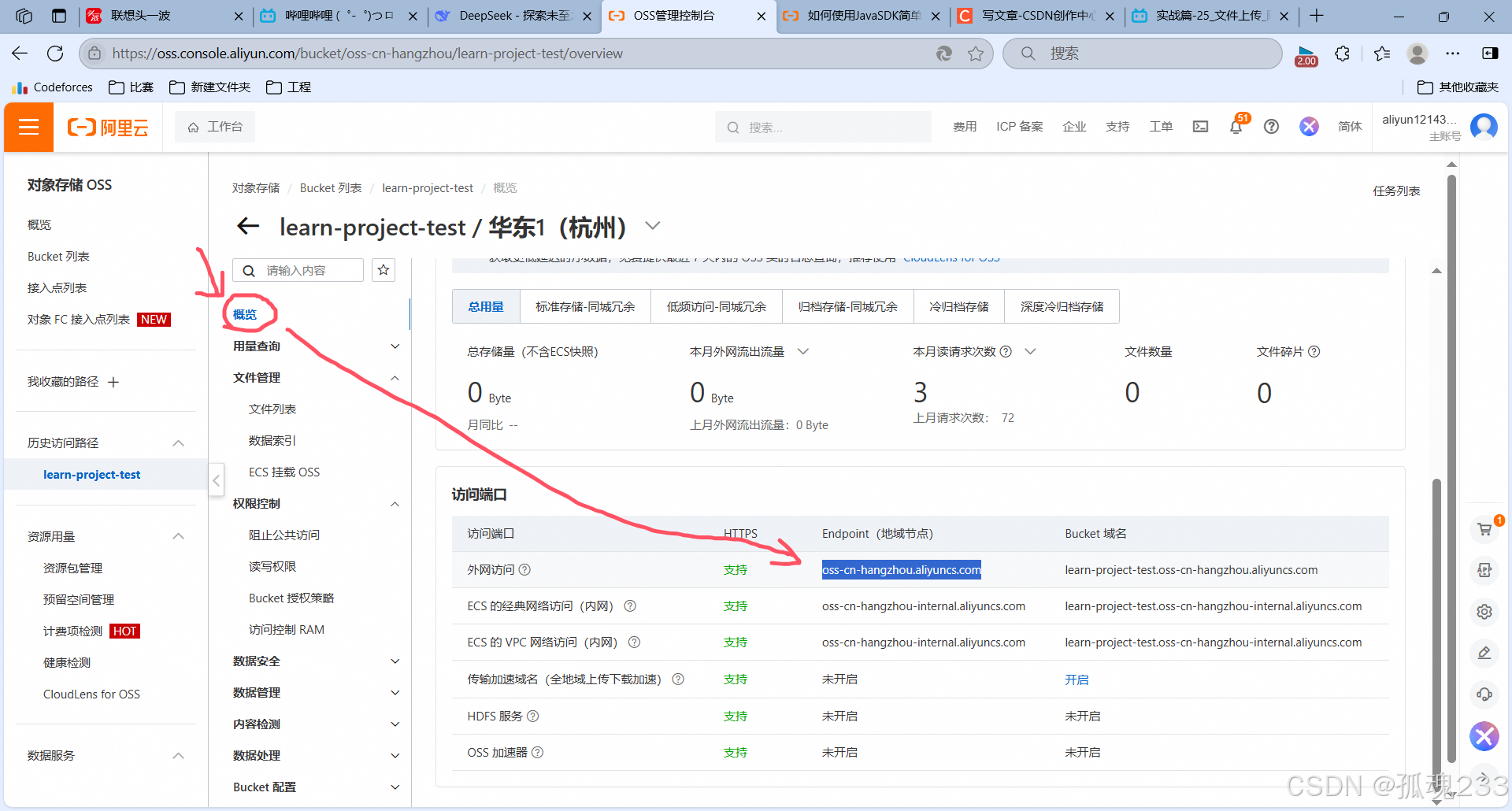Expand the 内容检测 menu section
1512x811 pixels.
[x=395, y=724]
